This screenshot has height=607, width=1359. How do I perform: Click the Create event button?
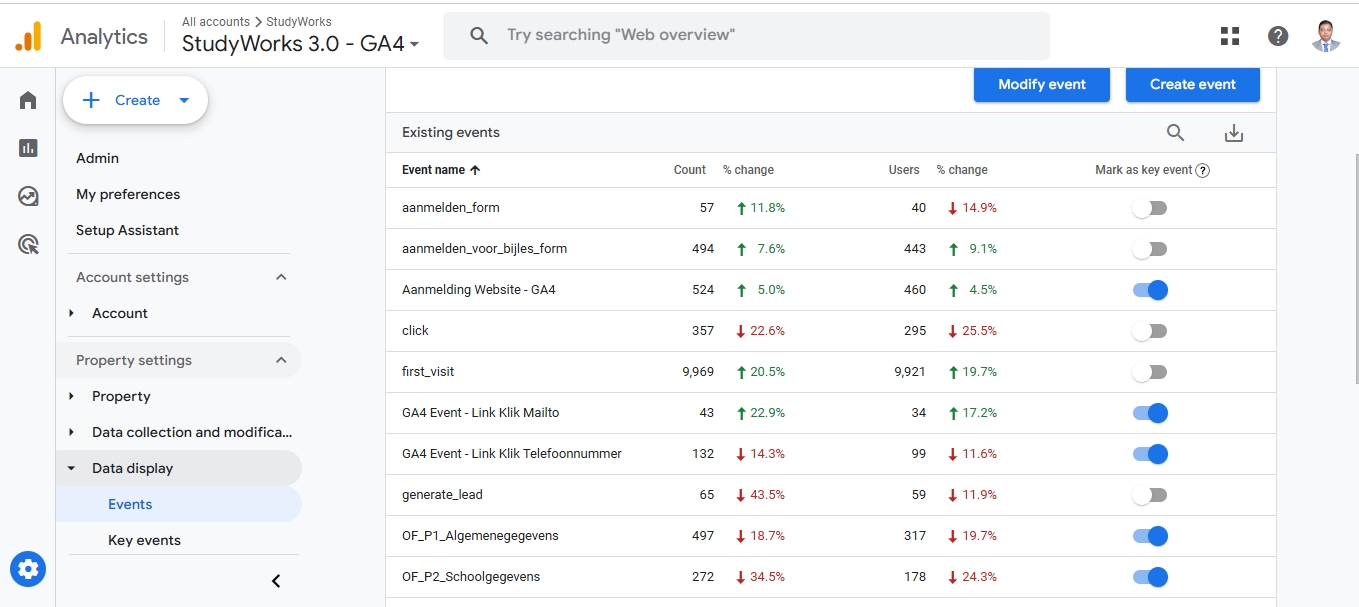[x=1193, y=84]
